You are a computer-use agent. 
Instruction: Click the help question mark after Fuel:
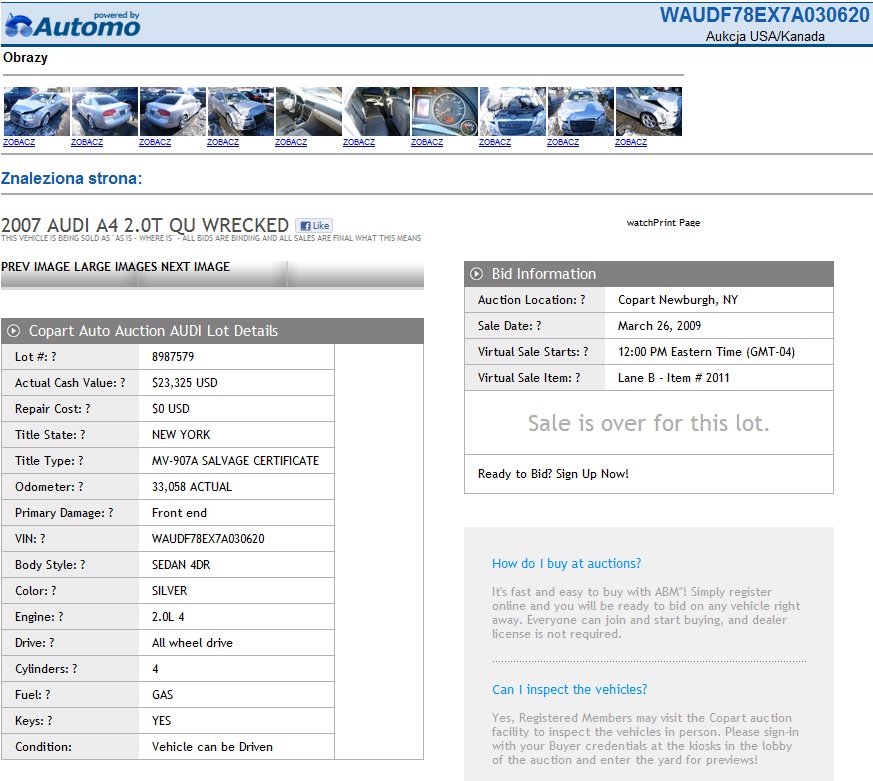tap(47, 695)
